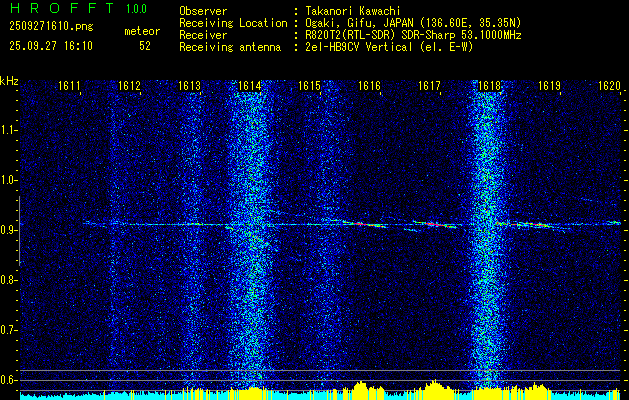Select the 0.6 frequency axis label
Screen dimensions: 629x400
9,379
